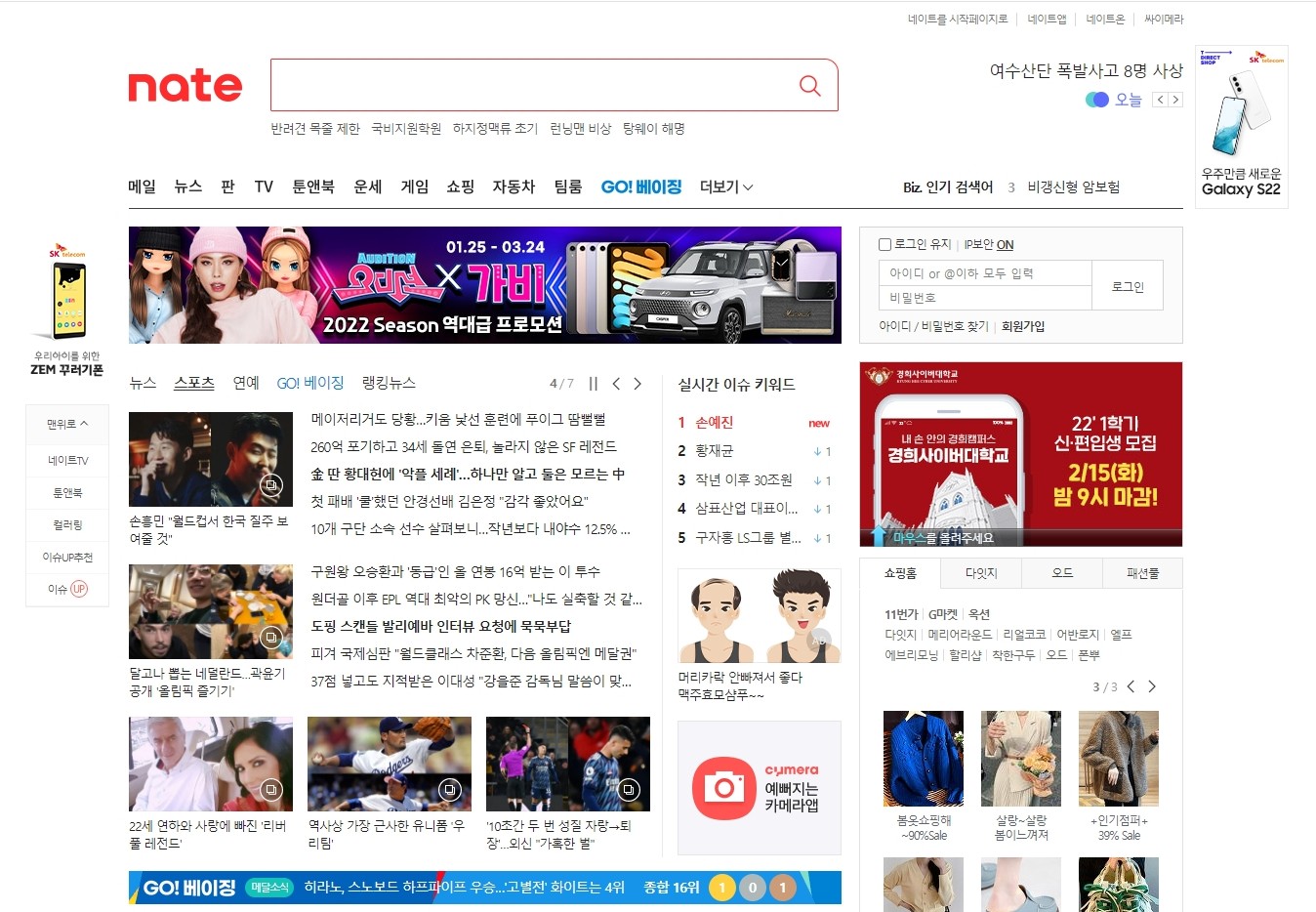The image size is (1316, 912).
Task: Click the magnifier search icon
Action: [x=809, y=86]
